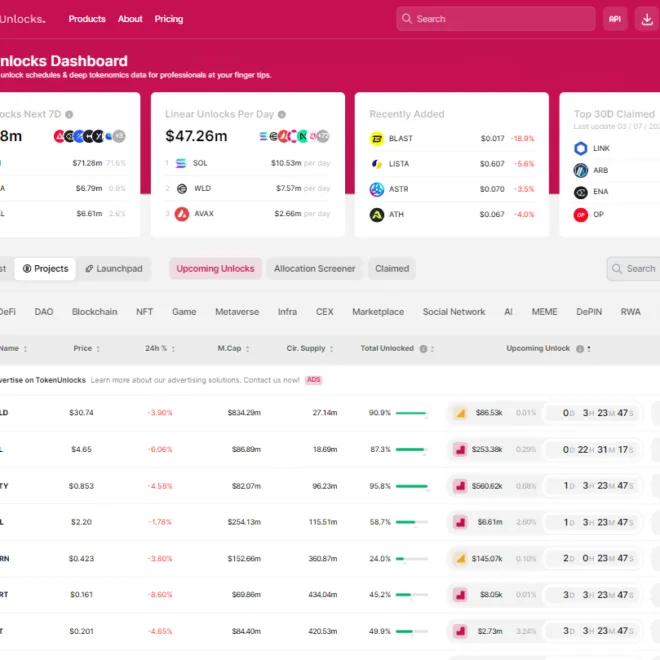This screenshot has width=660, height=660.
Task: Switch to Upcoming Unlocks view
Action: 215,269
